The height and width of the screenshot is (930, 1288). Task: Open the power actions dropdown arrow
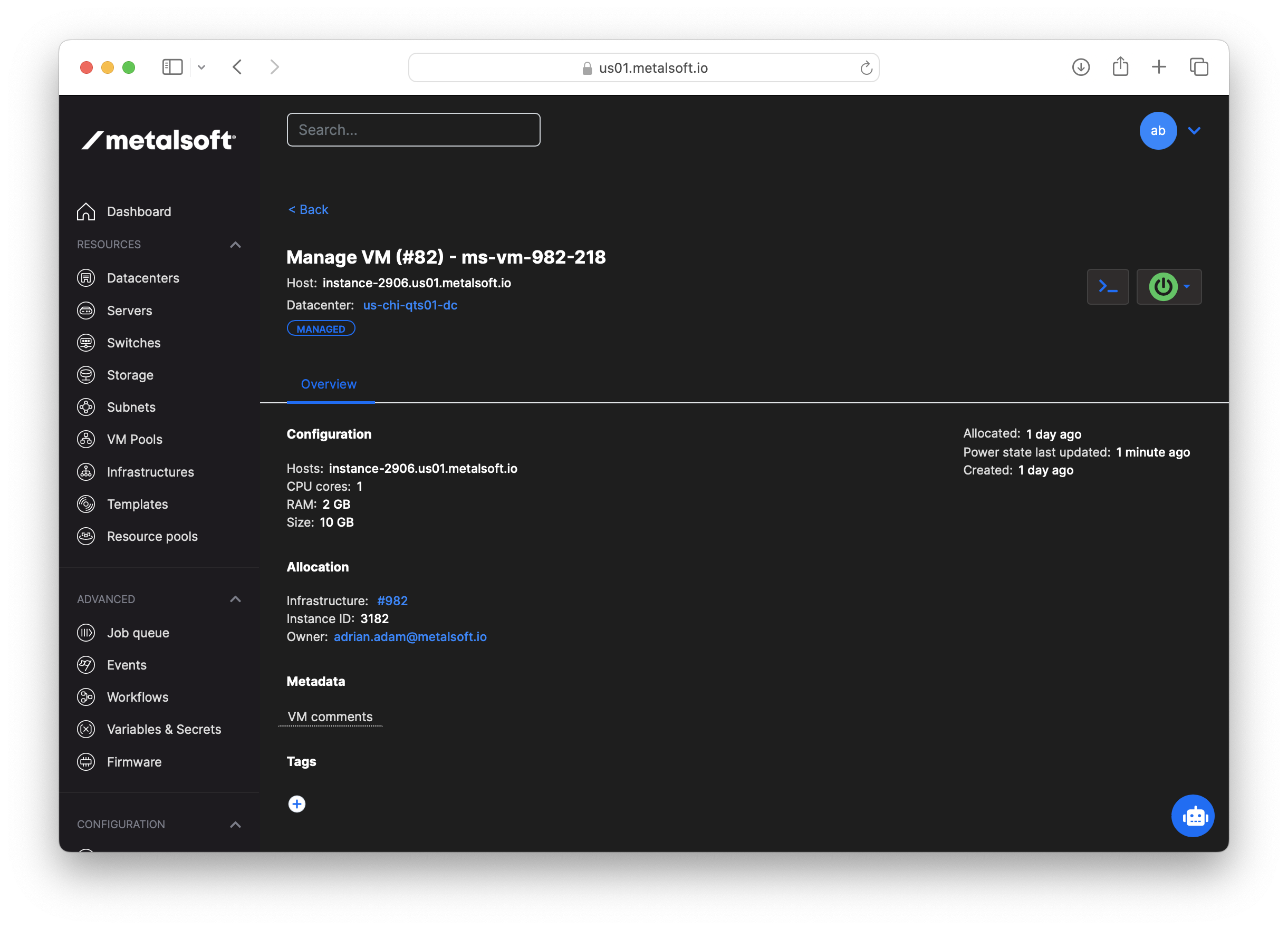click(x=1187, y=287)
